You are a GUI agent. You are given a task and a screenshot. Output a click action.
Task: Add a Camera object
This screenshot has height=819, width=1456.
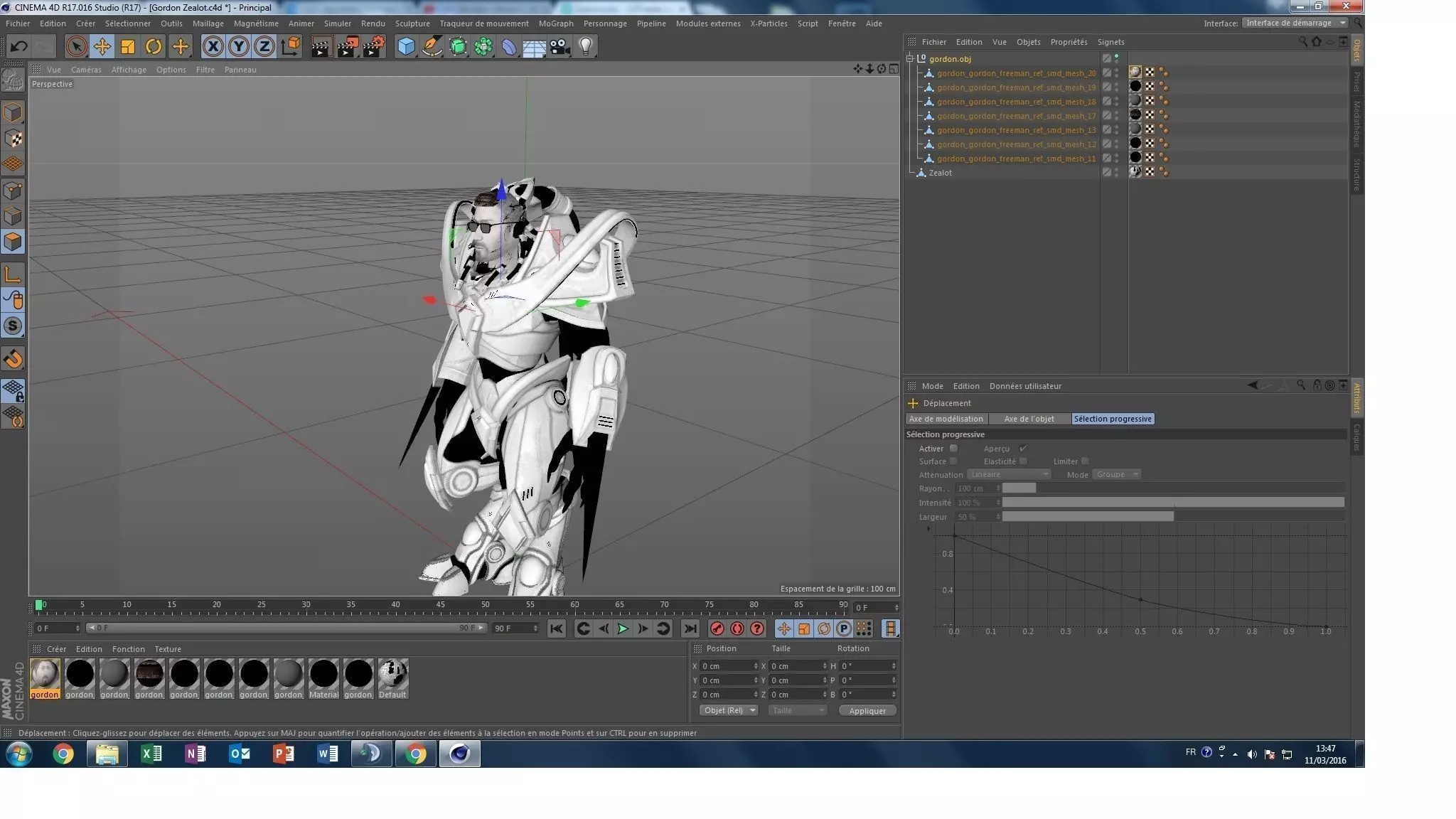pos(560,47)
